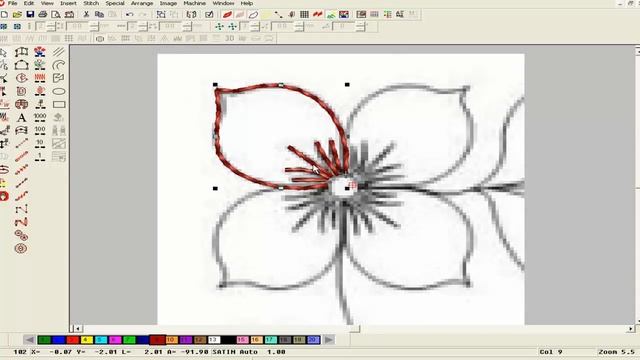Screen dimensions: 640x360
Task: Open the Help menu
Action: [x=247, y=3]
